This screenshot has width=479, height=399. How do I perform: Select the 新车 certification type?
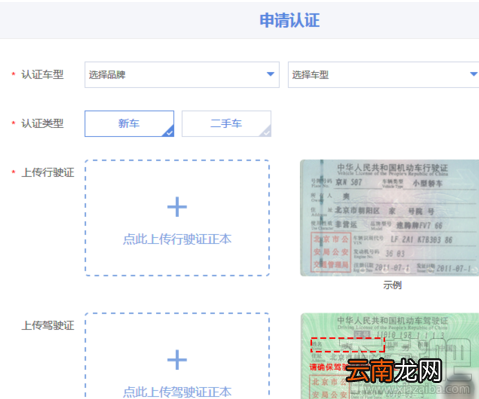[129, 124]
